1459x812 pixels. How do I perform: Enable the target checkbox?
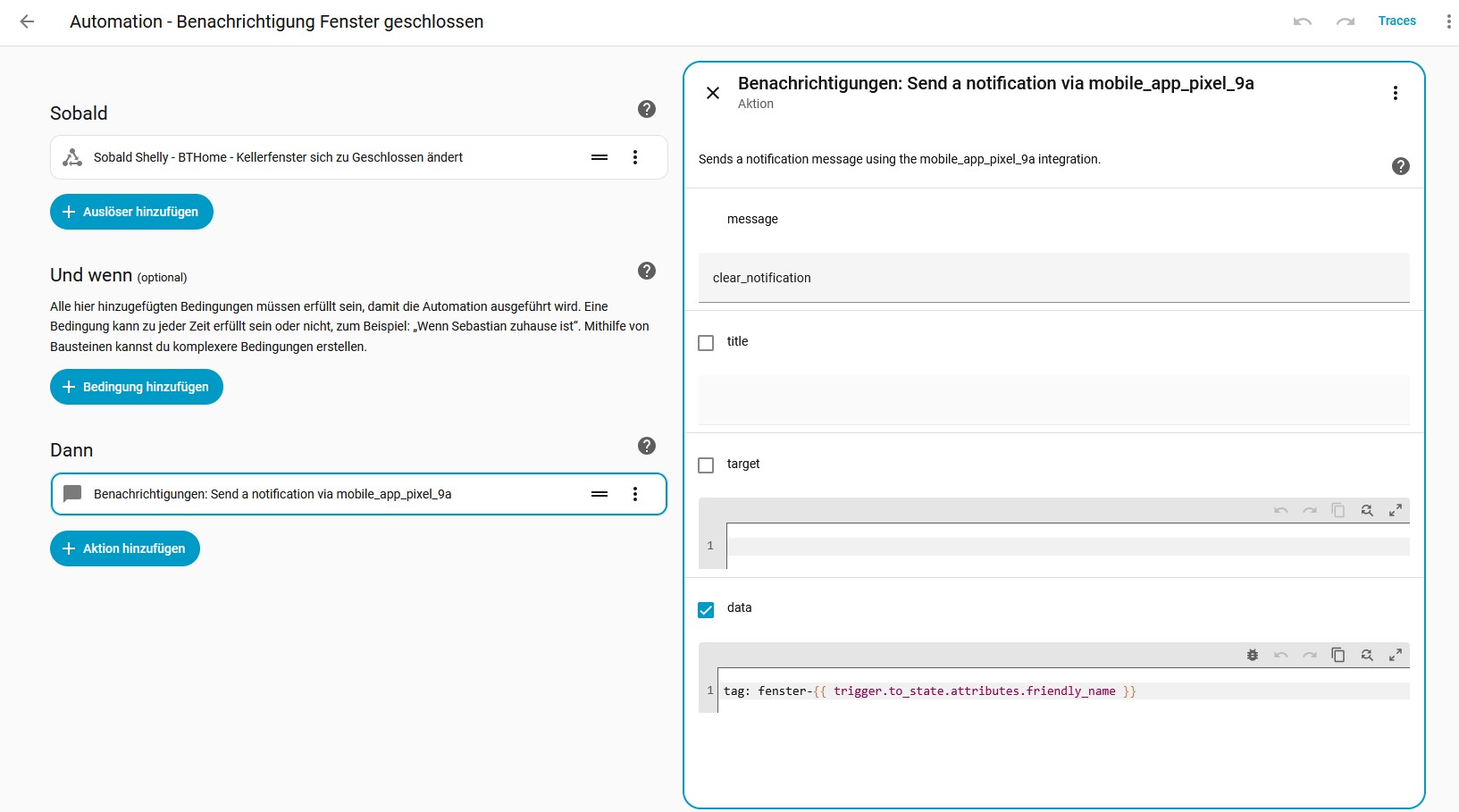[x=706, y=465]
